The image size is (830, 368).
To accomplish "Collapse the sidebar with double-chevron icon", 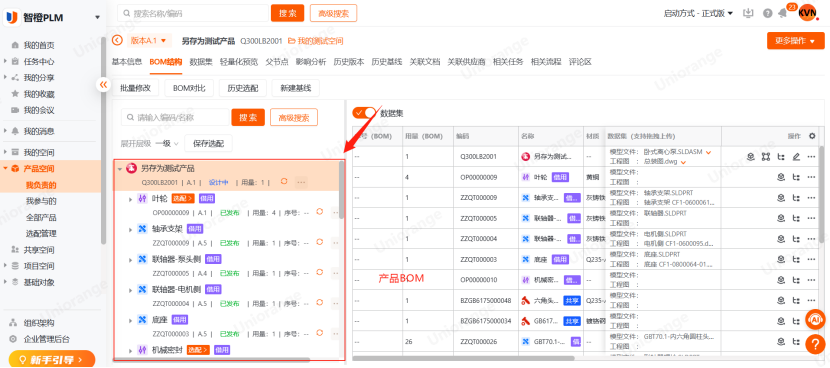I will [x=103, y=84].
